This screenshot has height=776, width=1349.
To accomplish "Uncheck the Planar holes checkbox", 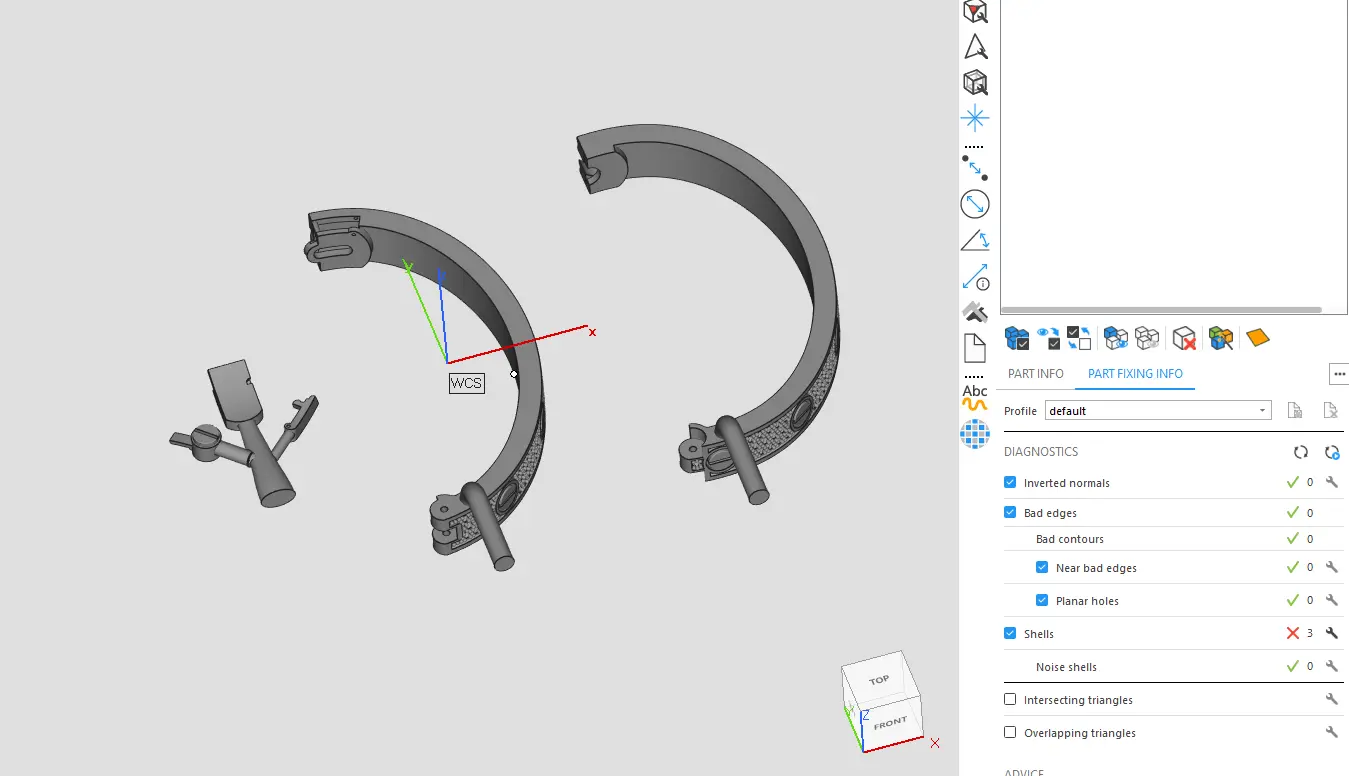I will point(1042,601).
